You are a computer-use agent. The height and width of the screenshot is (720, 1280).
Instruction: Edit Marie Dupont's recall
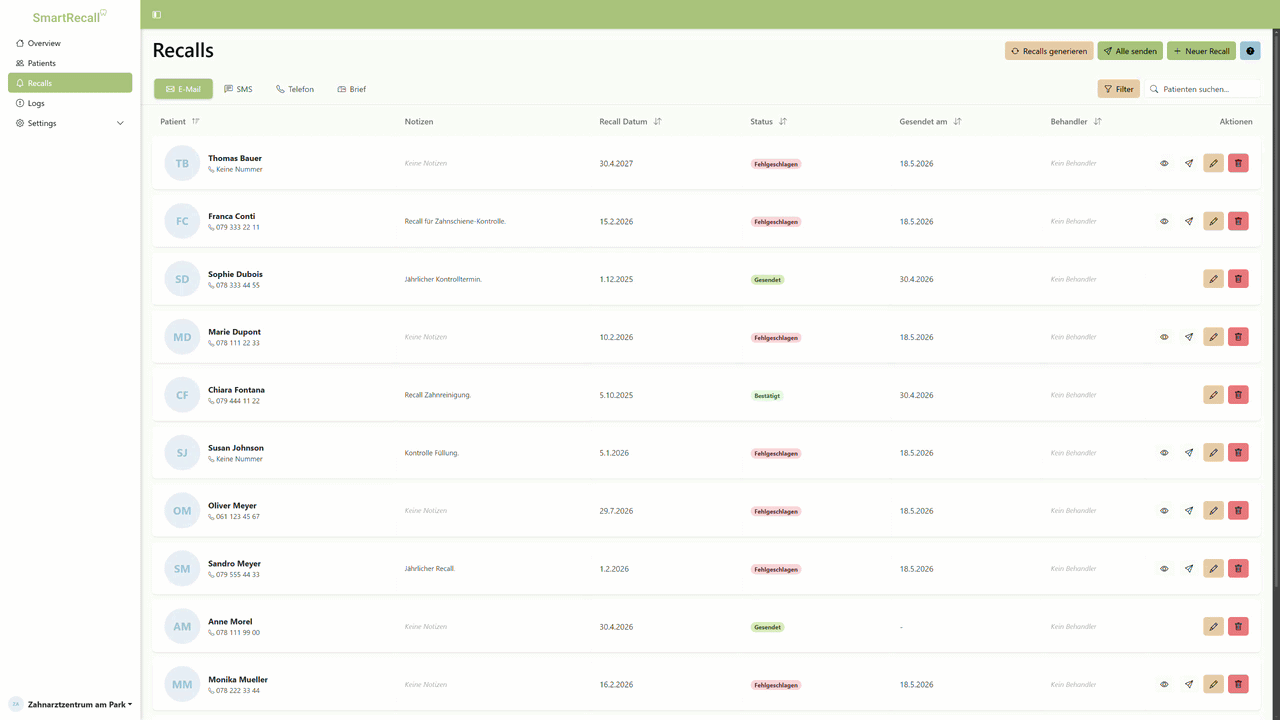(1213, 337)
